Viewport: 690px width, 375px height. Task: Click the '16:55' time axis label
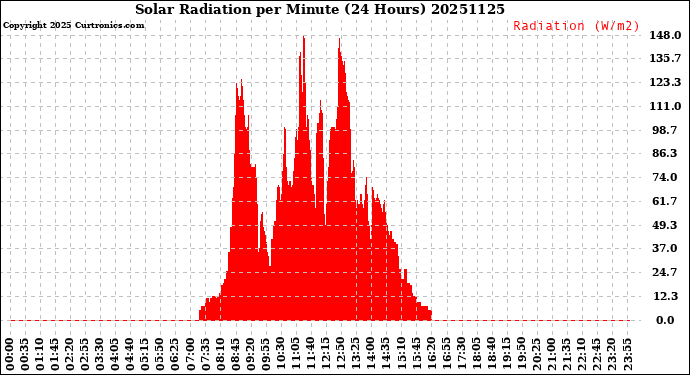coord(446,355)
